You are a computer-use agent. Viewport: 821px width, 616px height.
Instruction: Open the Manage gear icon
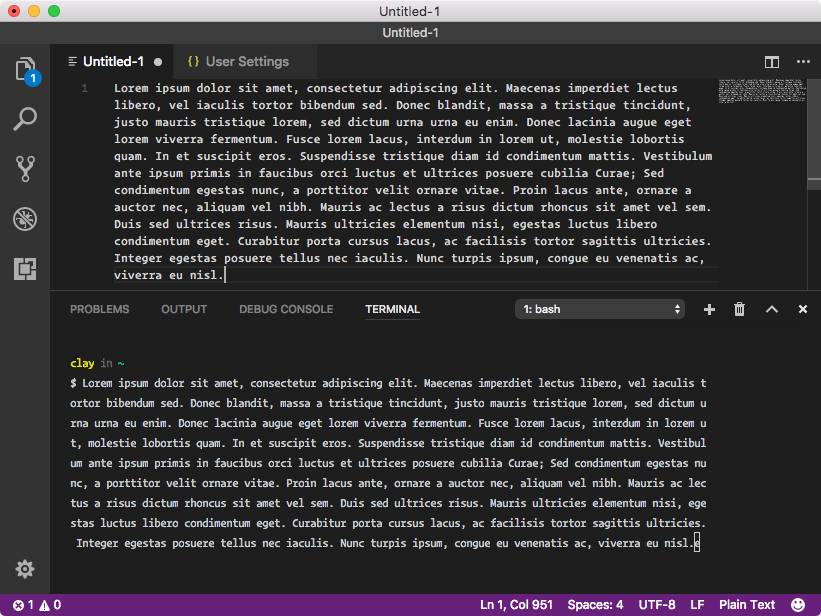[x=25, y=569]
